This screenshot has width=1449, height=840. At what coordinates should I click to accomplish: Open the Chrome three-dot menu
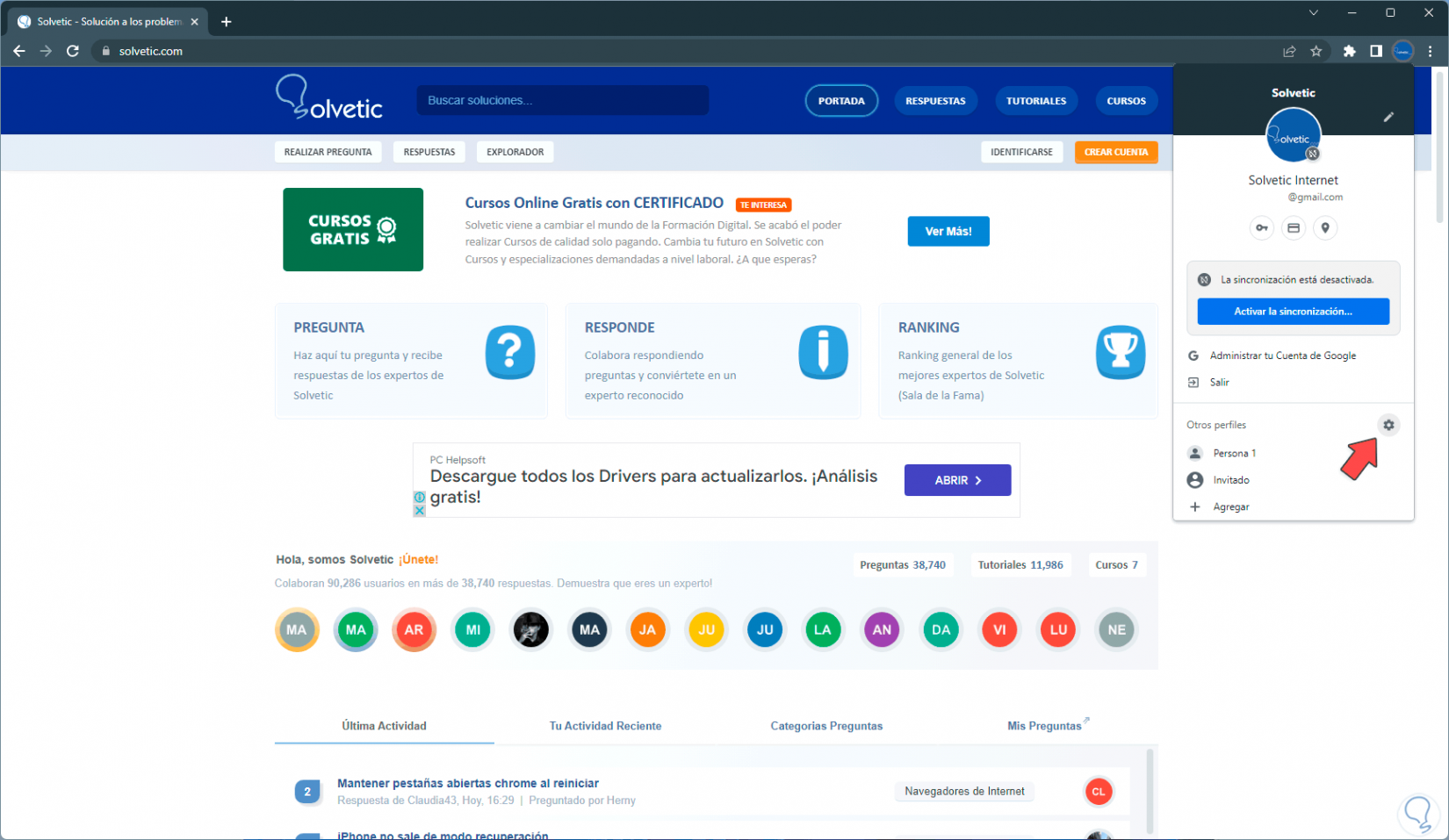[x=1430, y=51]
